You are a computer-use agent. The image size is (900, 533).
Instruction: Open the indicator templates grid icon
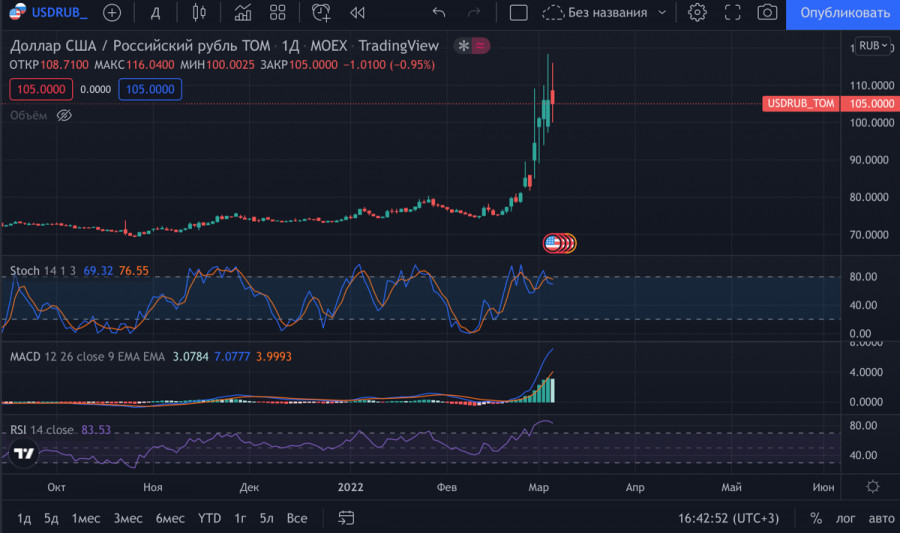278,13
